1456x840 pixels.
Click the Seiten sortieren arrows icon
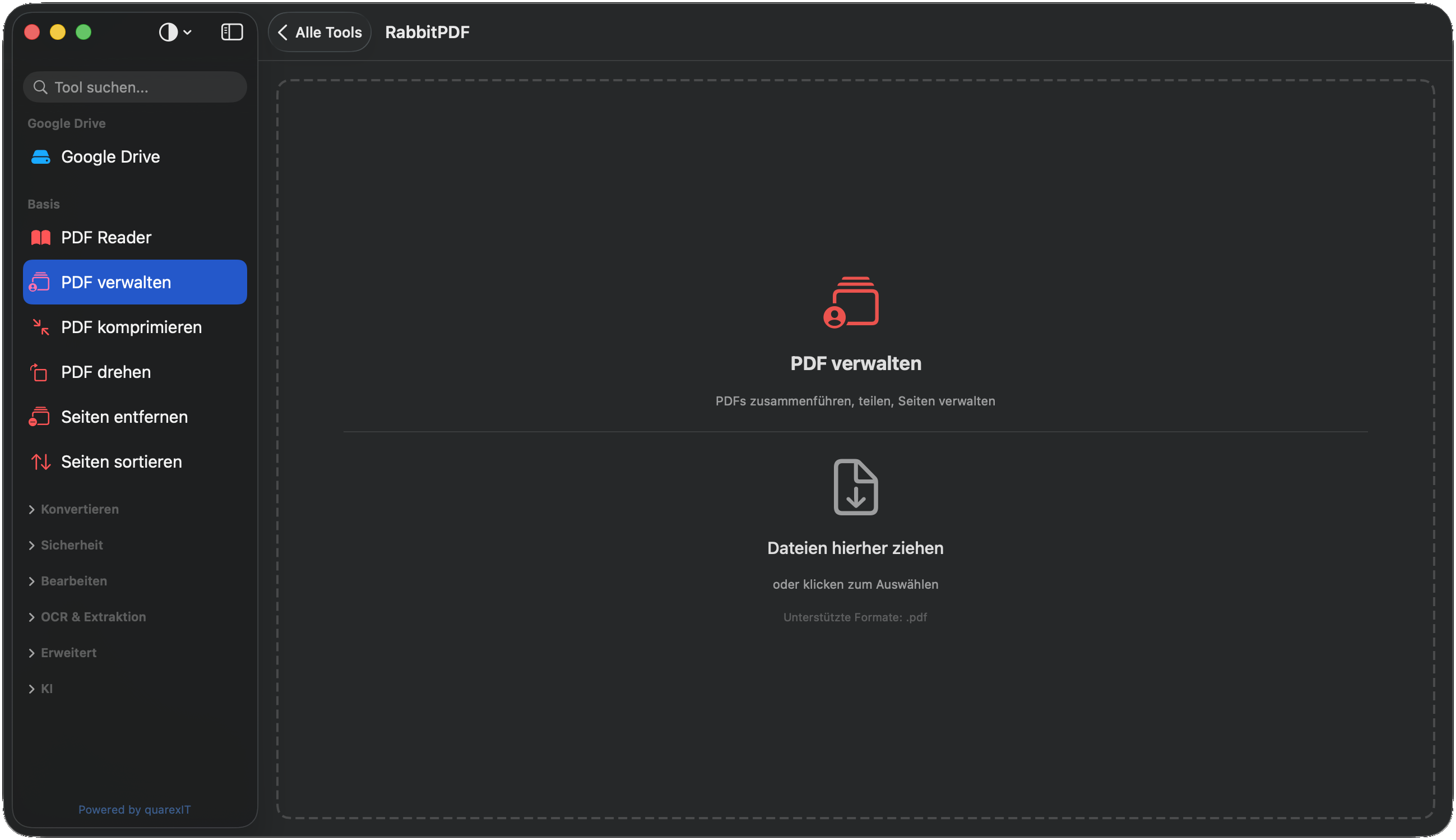pyautogui.click(x=40, y=461)
